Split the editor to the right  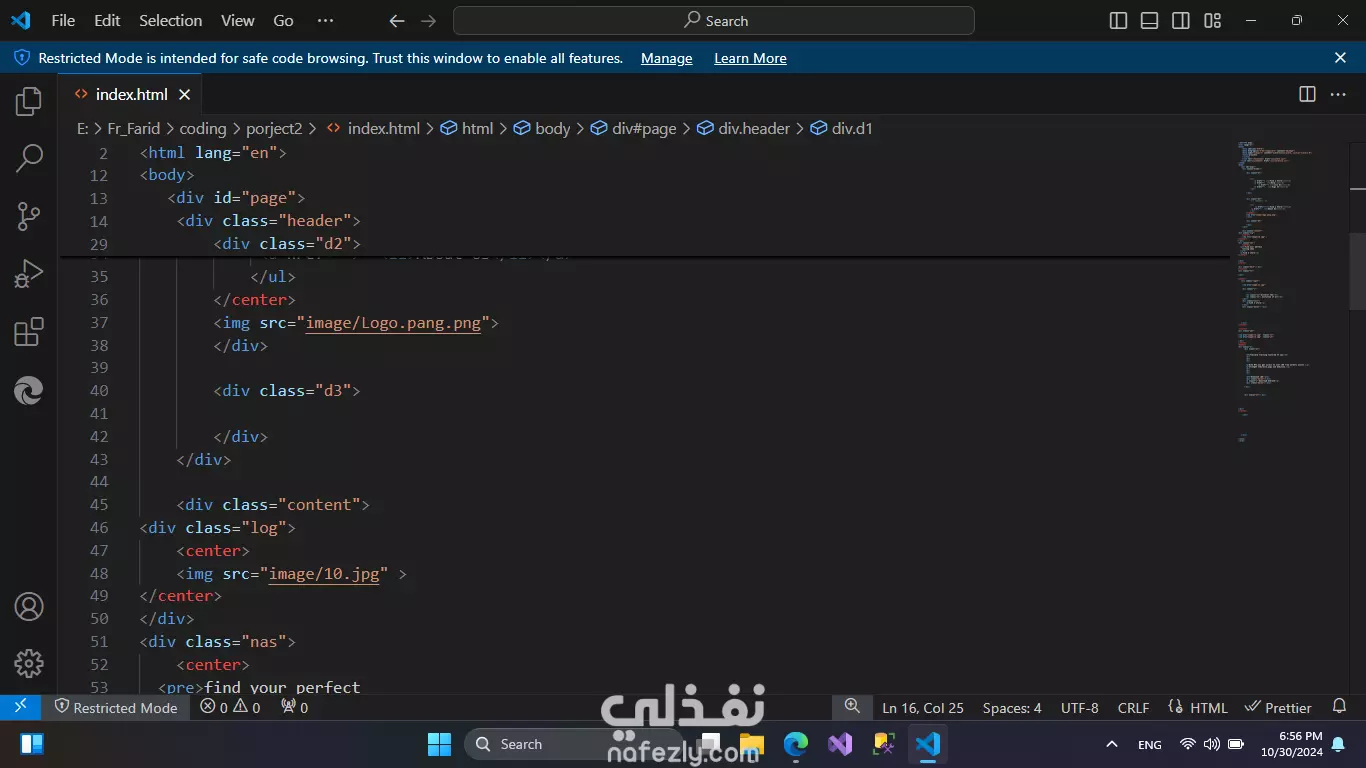[x=1307, y=94]
